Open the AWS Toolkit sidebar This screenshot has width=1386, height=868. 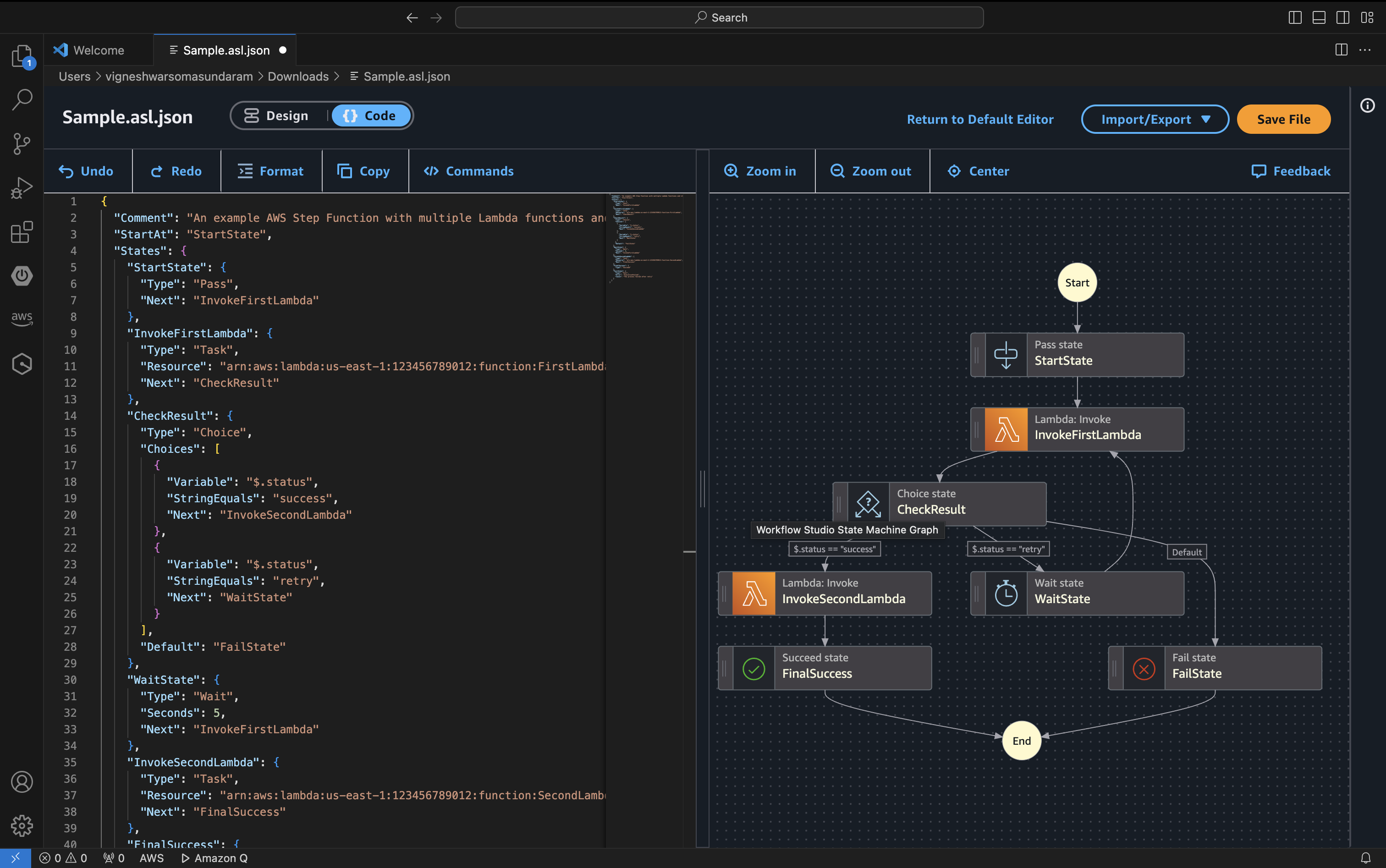[x=21, y=319]
